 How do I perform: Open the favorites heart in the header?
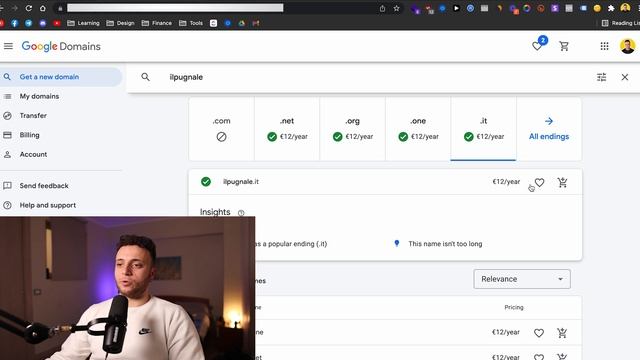click(538, 46)
